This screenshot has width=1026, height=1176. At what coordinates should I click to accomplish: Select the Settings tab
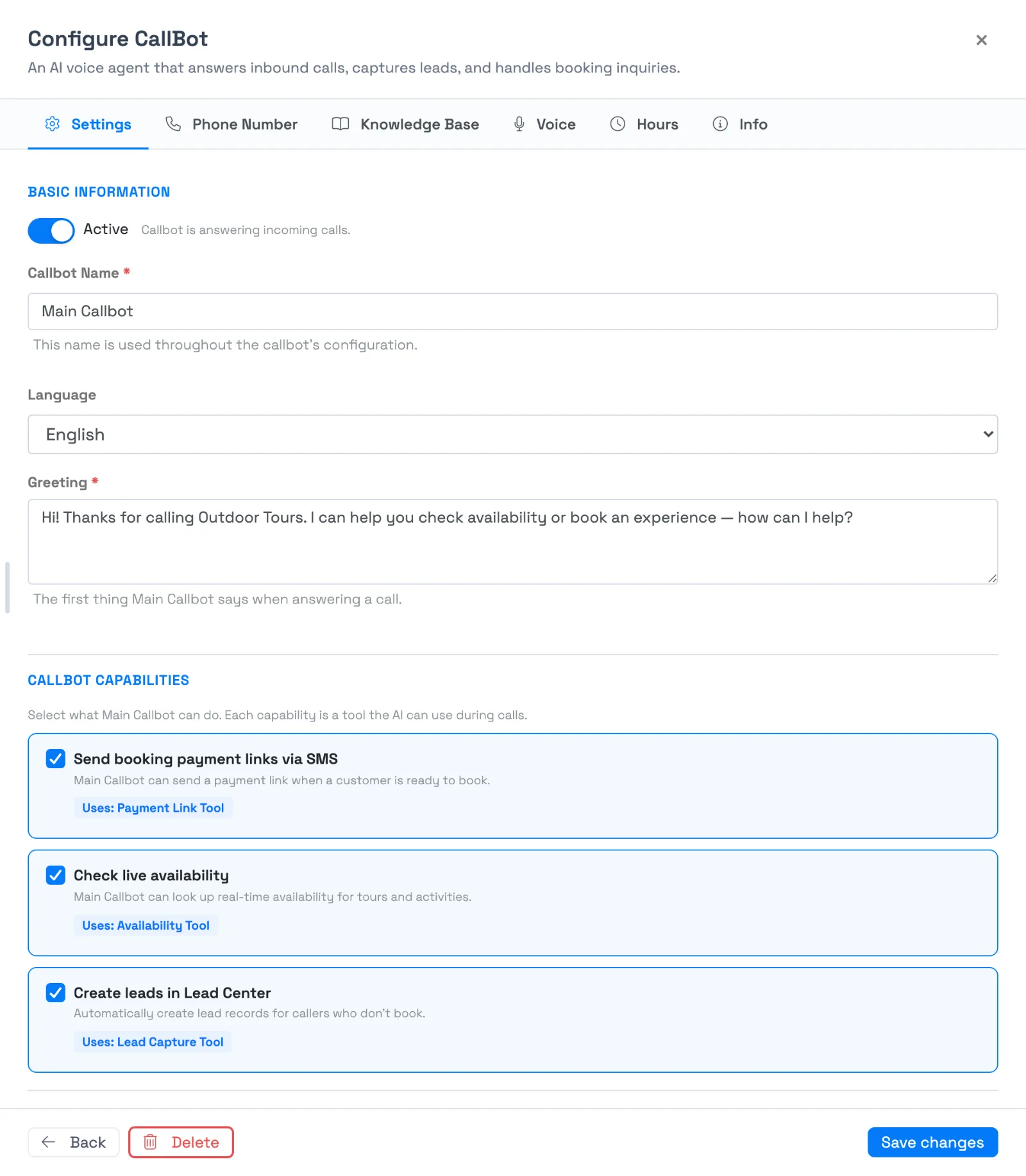88,124
